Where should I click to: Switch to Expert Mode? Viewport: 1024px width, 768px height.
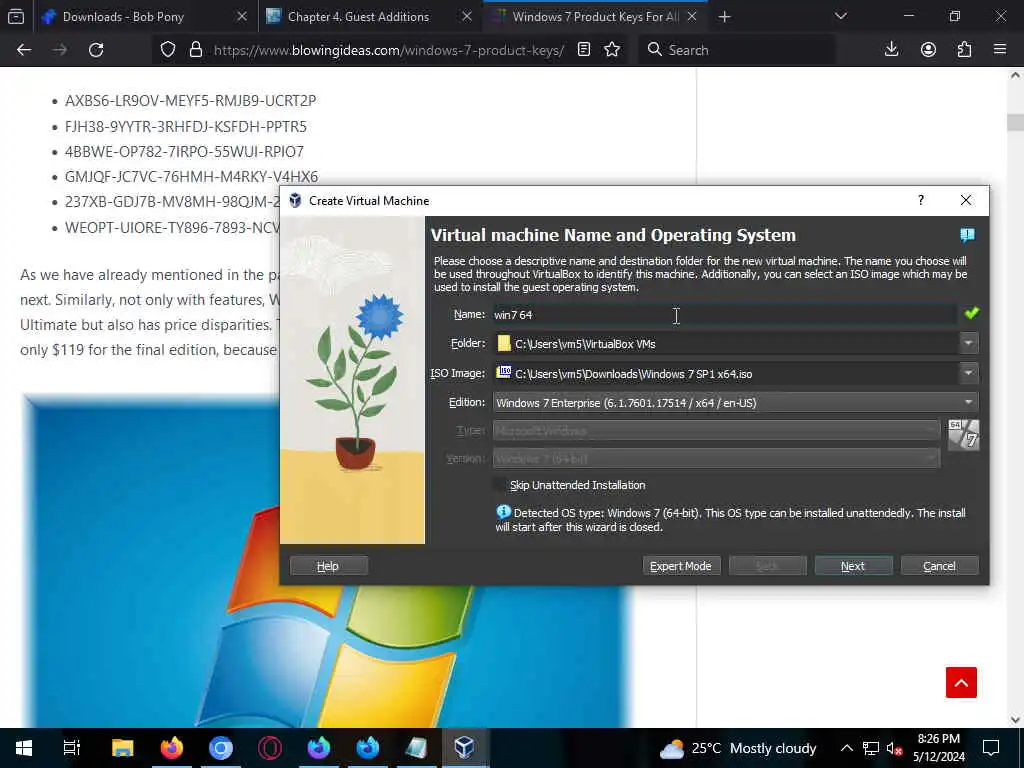(681, 566)
